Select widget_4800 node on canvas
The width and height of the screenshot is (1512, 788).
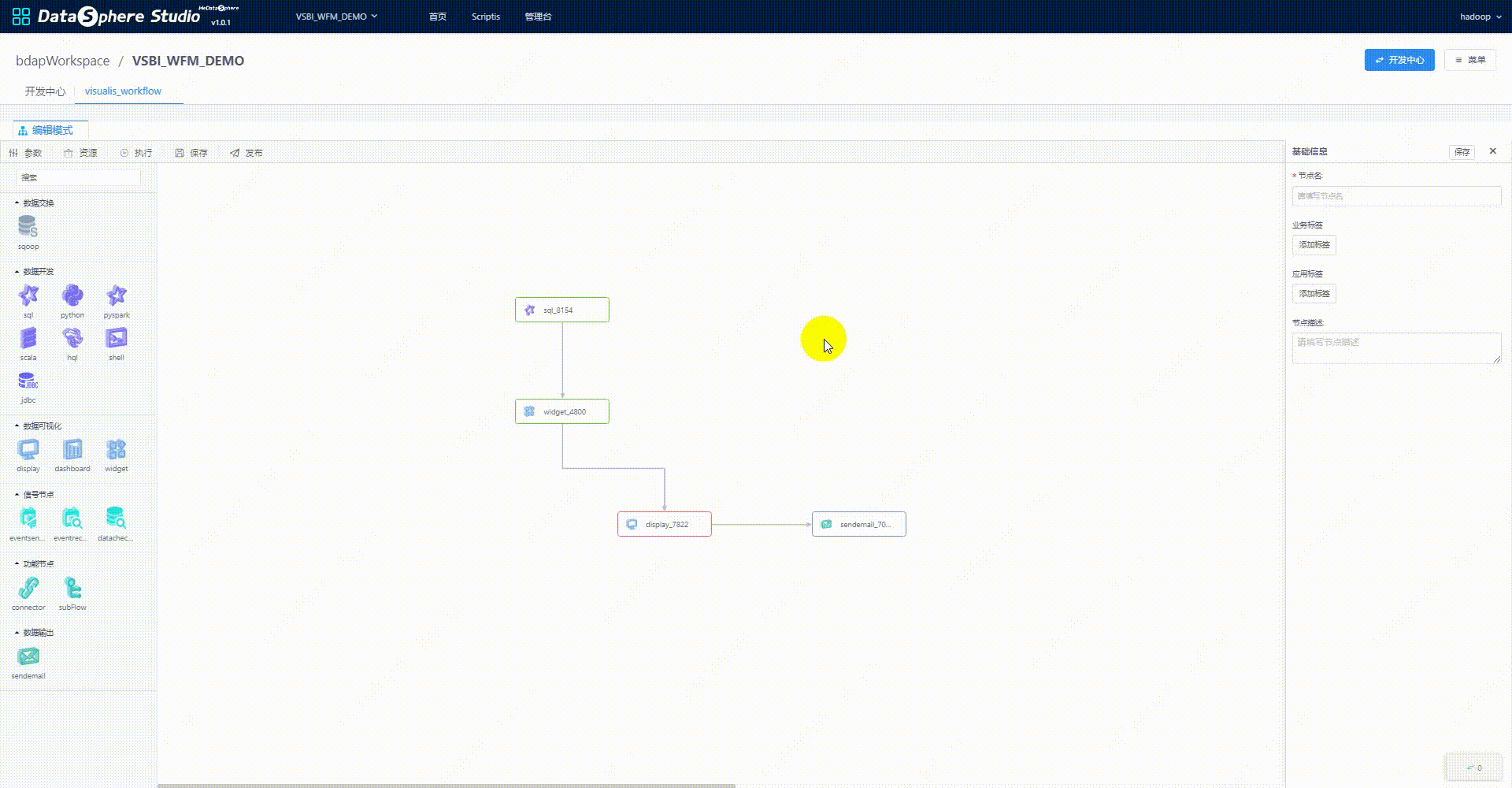click(562, 411)
